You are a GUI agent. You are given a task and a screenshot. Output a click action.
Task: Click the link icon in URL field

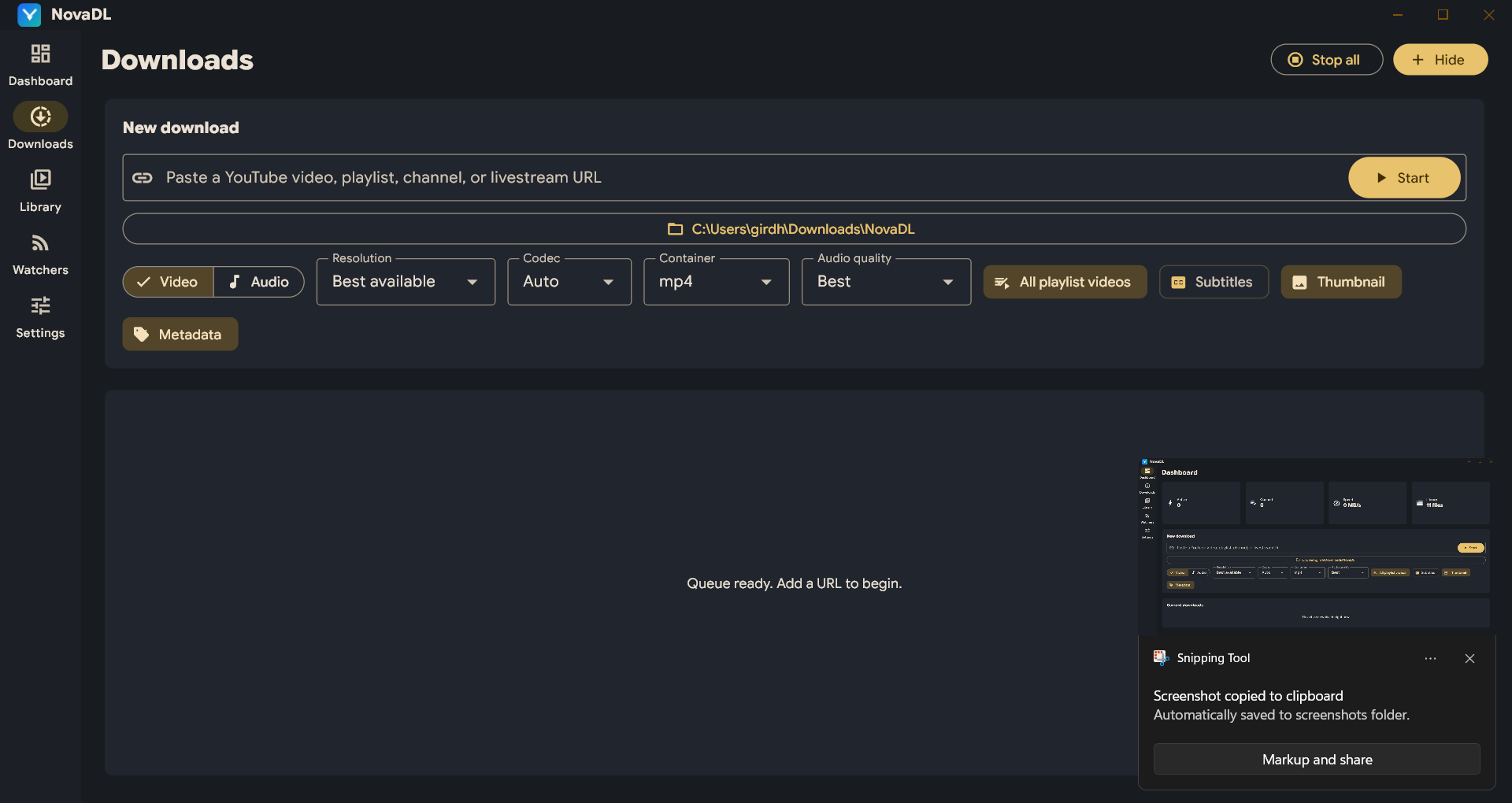click(143, 178)
